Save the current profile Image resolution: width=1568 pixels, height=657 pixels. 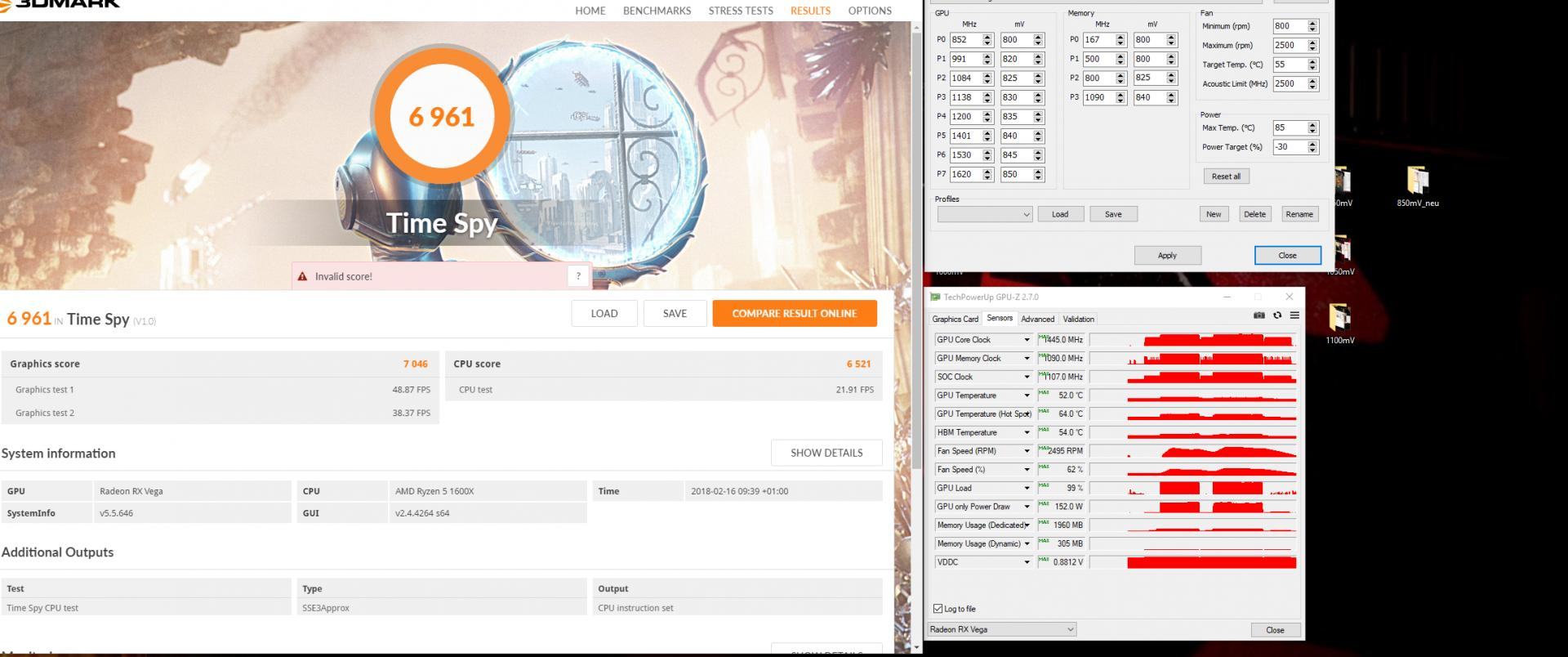point(1113,214)
